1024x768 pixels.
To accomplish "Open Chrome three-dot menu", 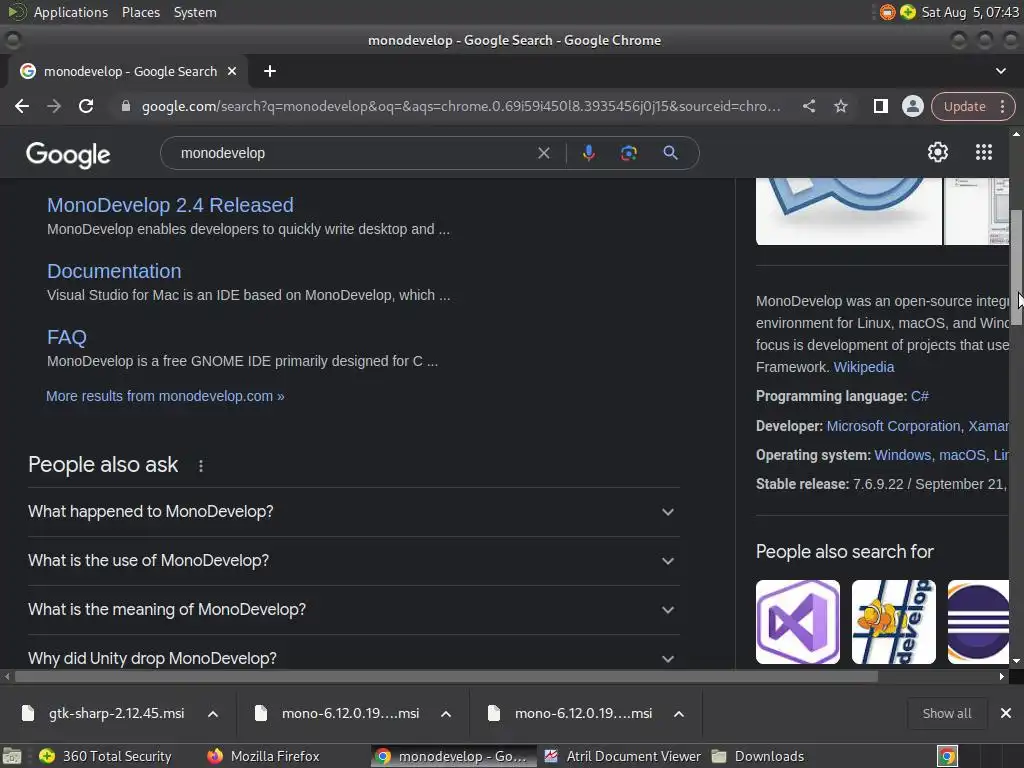I will [x=1002, y=106].
